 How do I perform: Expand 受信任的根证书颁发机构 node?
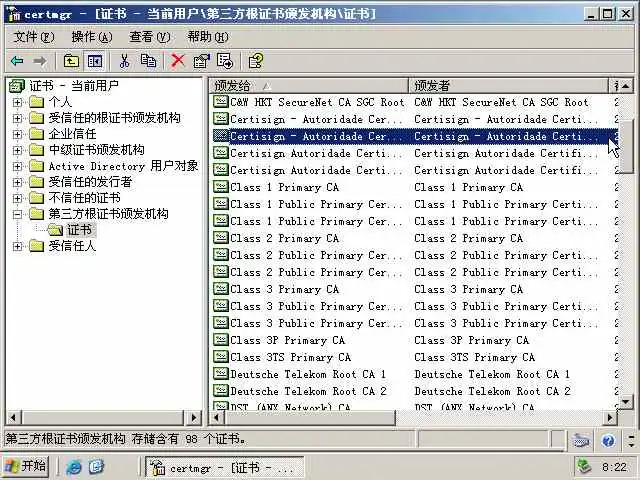17,118
